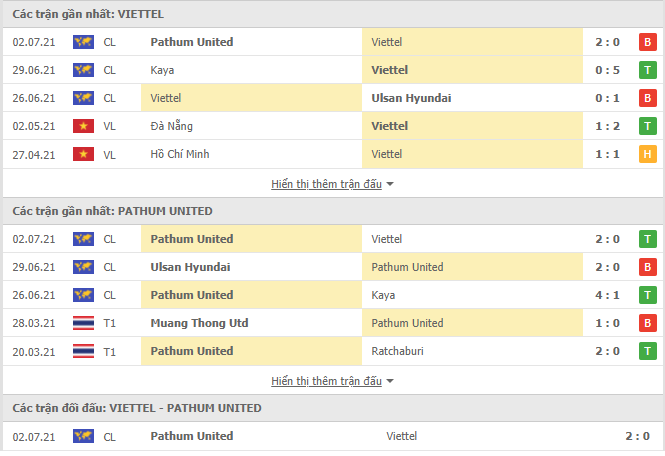Image resolution: width=665 pixels, height=456 pixels.
Task: Click the red B badge for Pathum United vs Viettel 02.07.21
Action: coord(647,42)
